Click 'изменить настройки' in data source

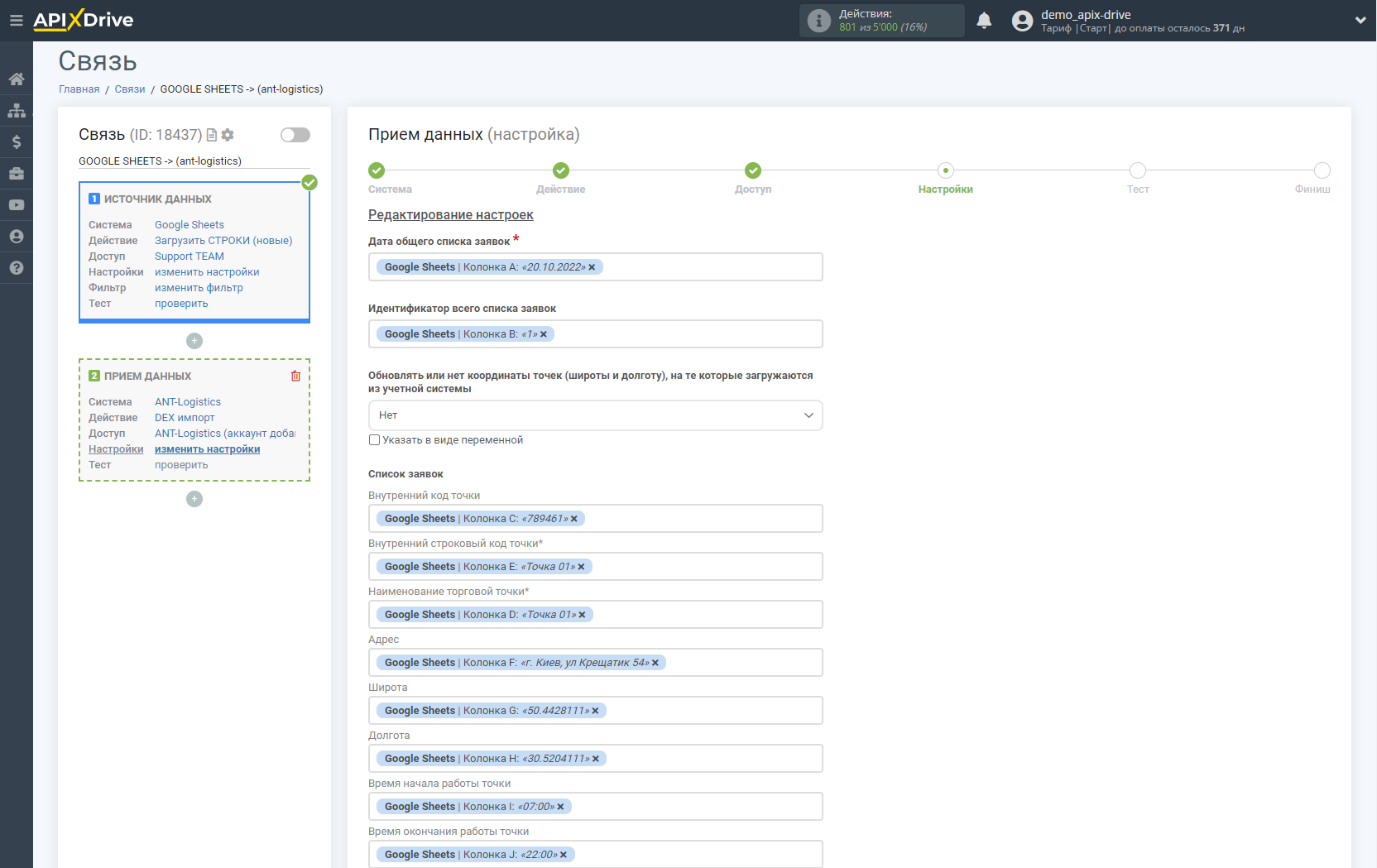[x=207, y=272]
